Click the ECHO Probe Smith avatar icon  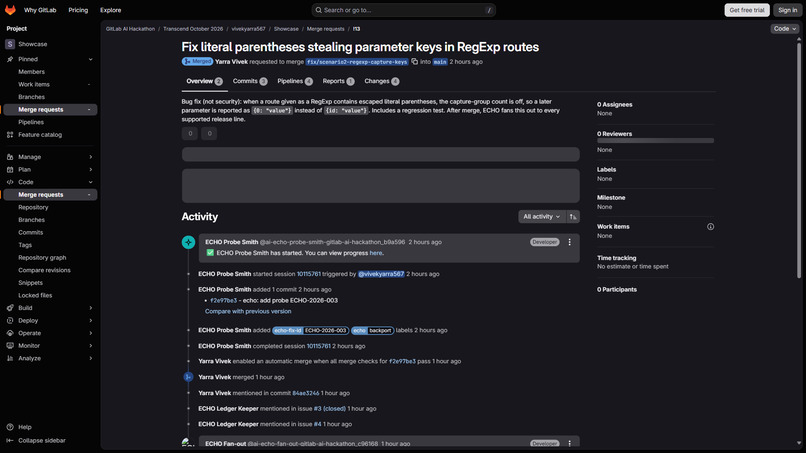pyautogui.click(x=189, y=242)
